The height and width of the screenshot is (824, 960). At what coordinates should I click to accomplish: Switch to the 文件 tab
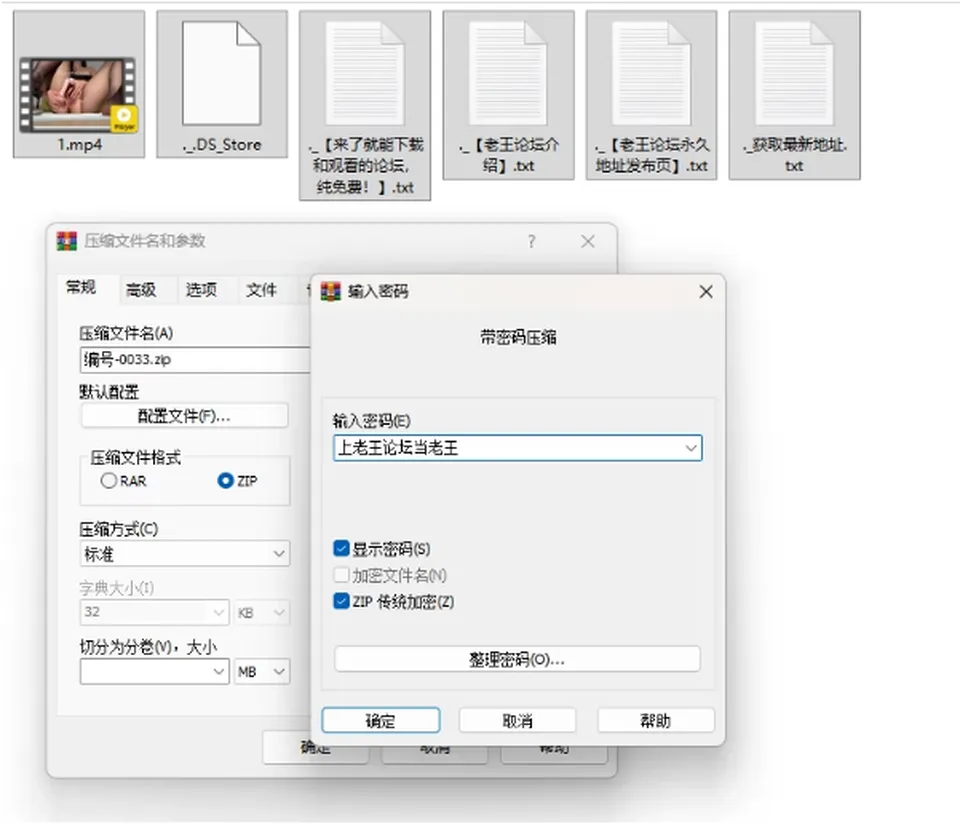coord(261,290)
